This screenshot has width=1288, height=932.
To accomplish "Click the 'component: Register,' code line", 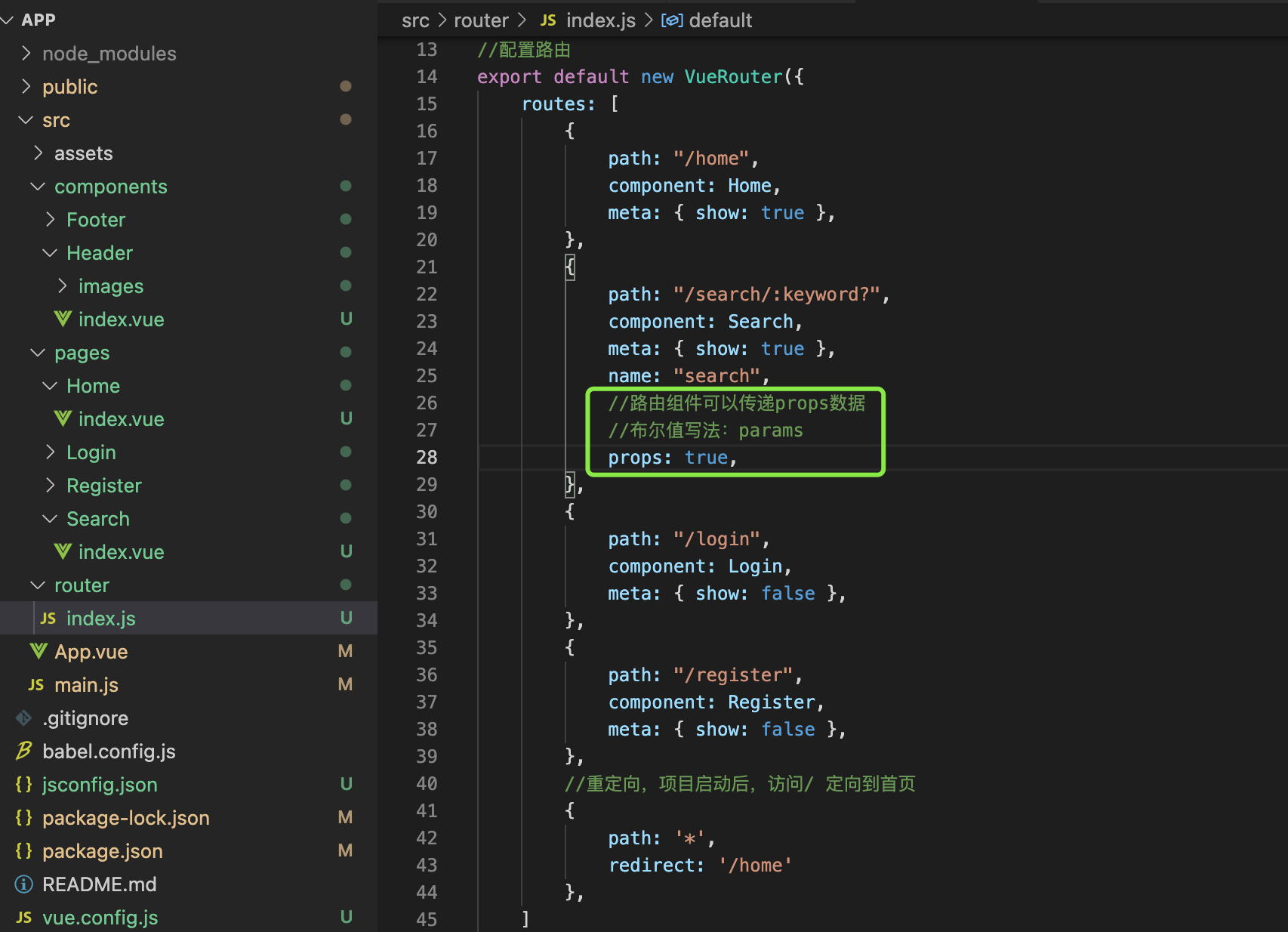I will coord(716,702).
